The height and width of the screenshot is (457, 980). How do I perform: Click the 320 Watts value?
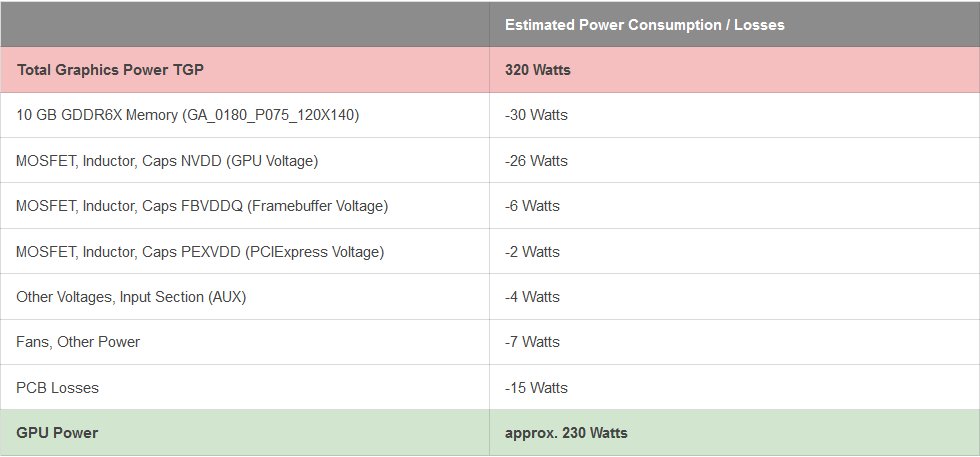tap(538, 70)
